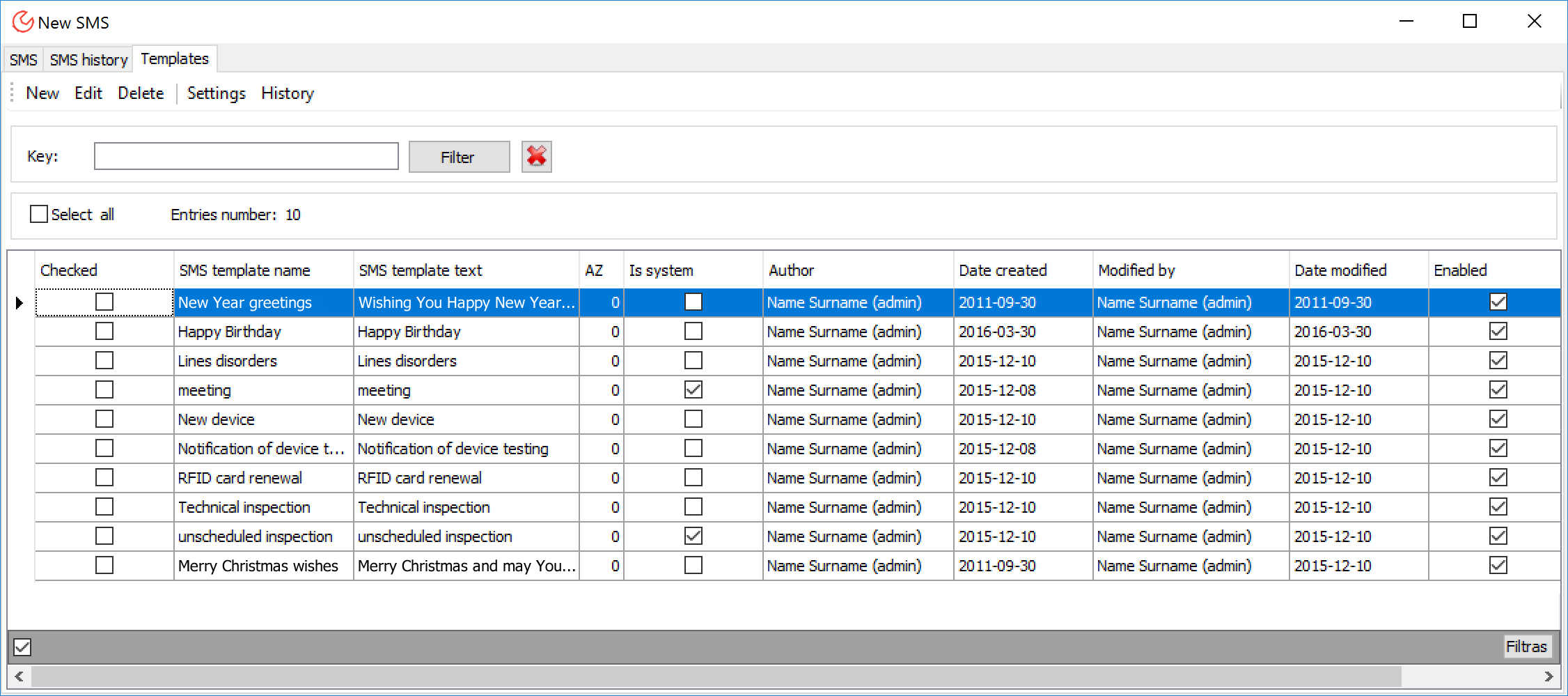
Task: Toggle Enabled checkbox for RFID card renewal
Action: [1498, 477]
